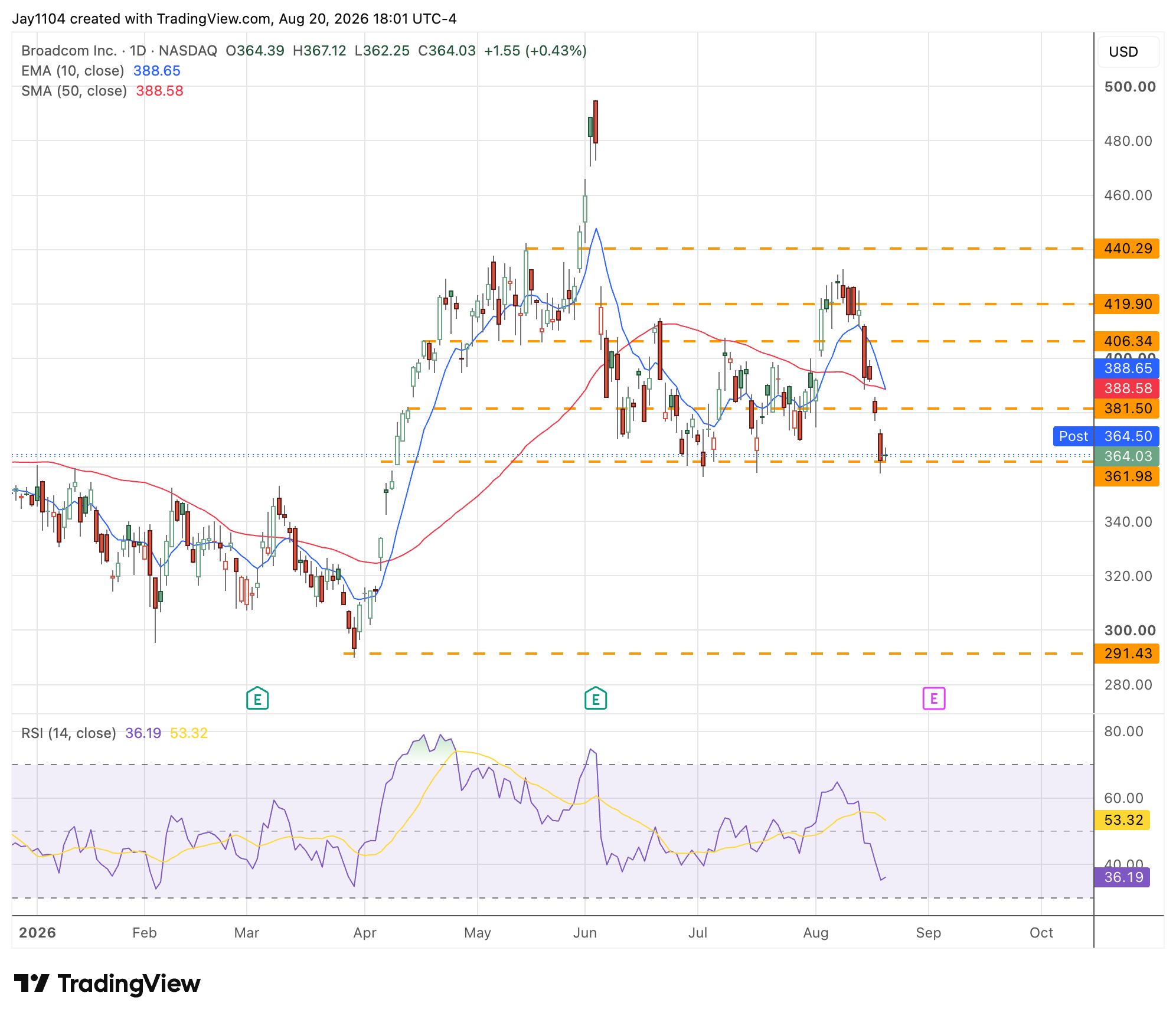Click the TradingView logo
The image size is (1176, 1019).
[x=107, y=984]
